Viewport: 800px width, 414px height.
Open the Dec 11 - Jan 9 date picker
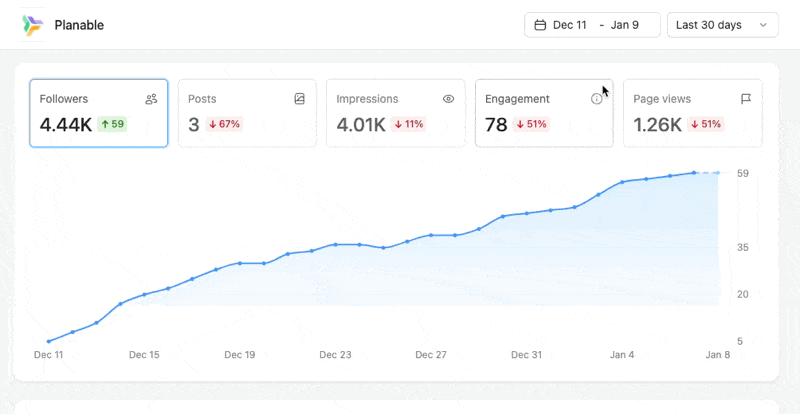click(x=592, y=25)
